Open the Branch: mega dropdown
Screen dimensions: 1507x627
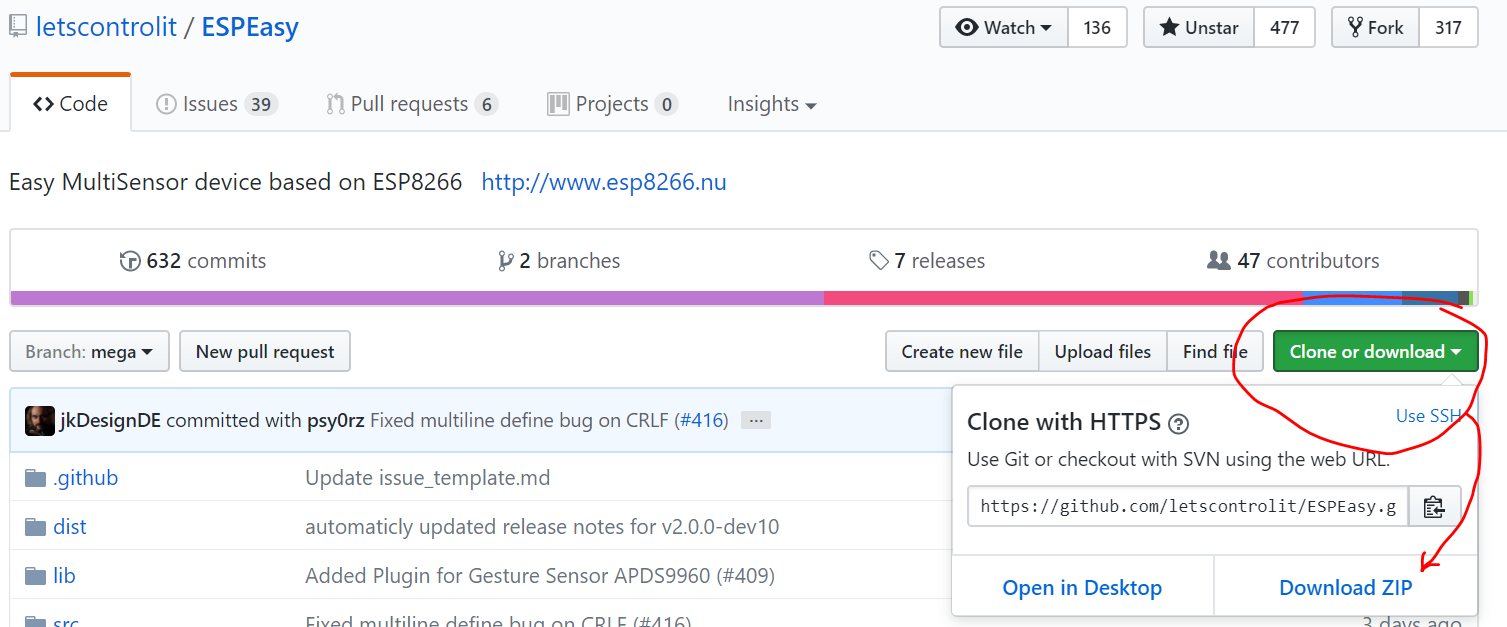[89, 352]
